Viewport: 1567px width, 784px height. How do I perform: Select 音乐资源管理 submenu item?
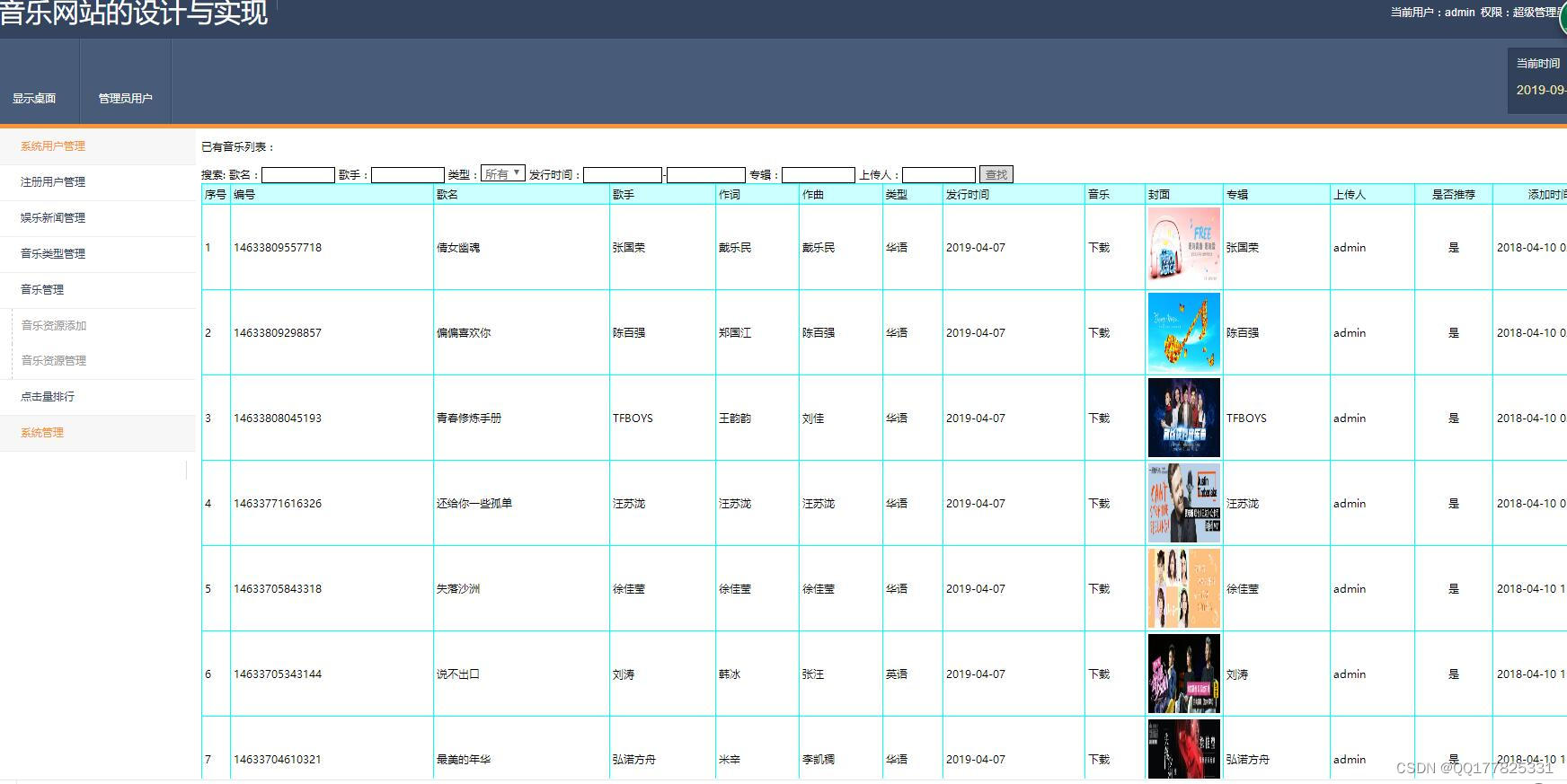click(54, 360)
